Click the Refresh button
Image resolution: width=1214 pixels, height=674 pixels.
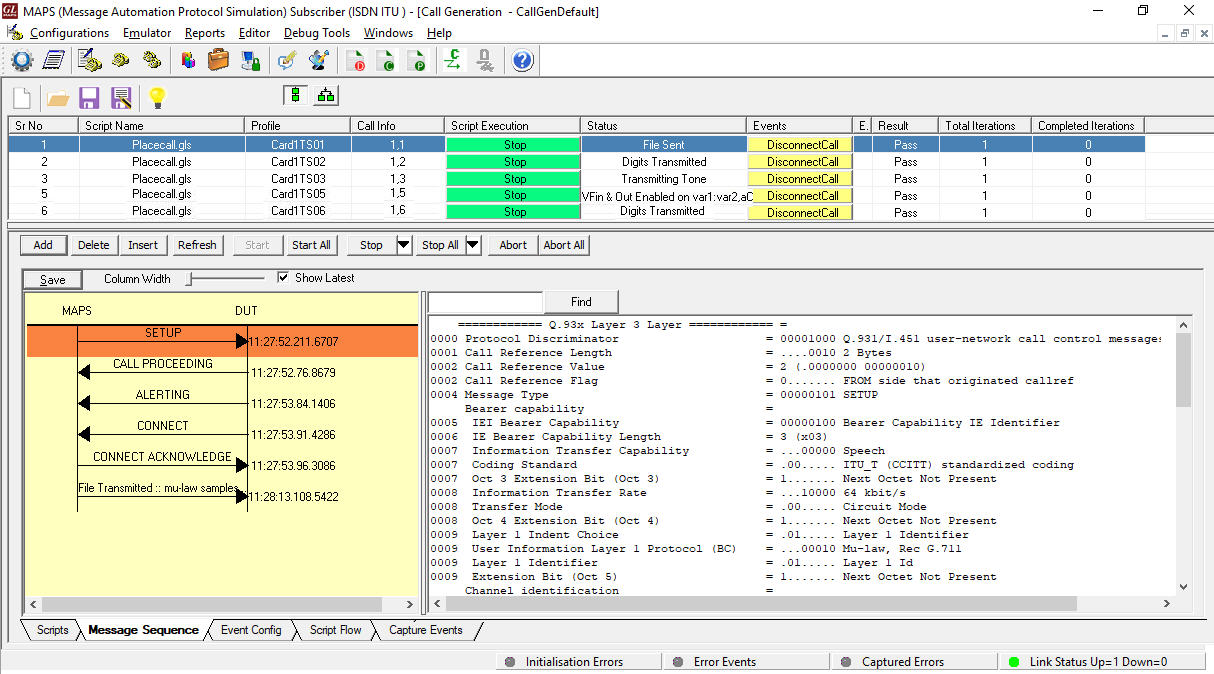click(197, 245)
